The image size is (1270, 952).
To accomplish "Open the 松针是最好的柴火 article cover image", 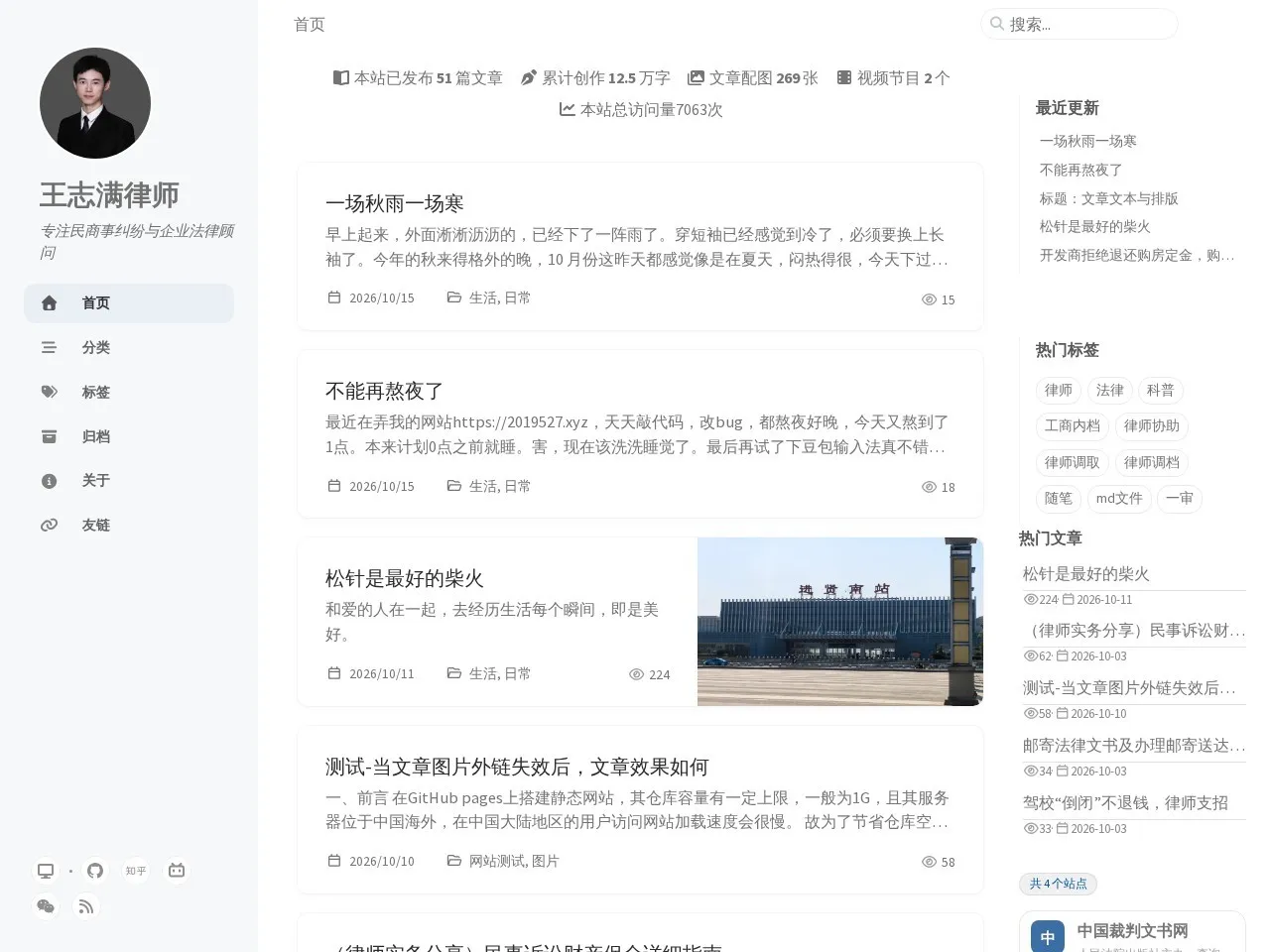I will pos(840,622).
